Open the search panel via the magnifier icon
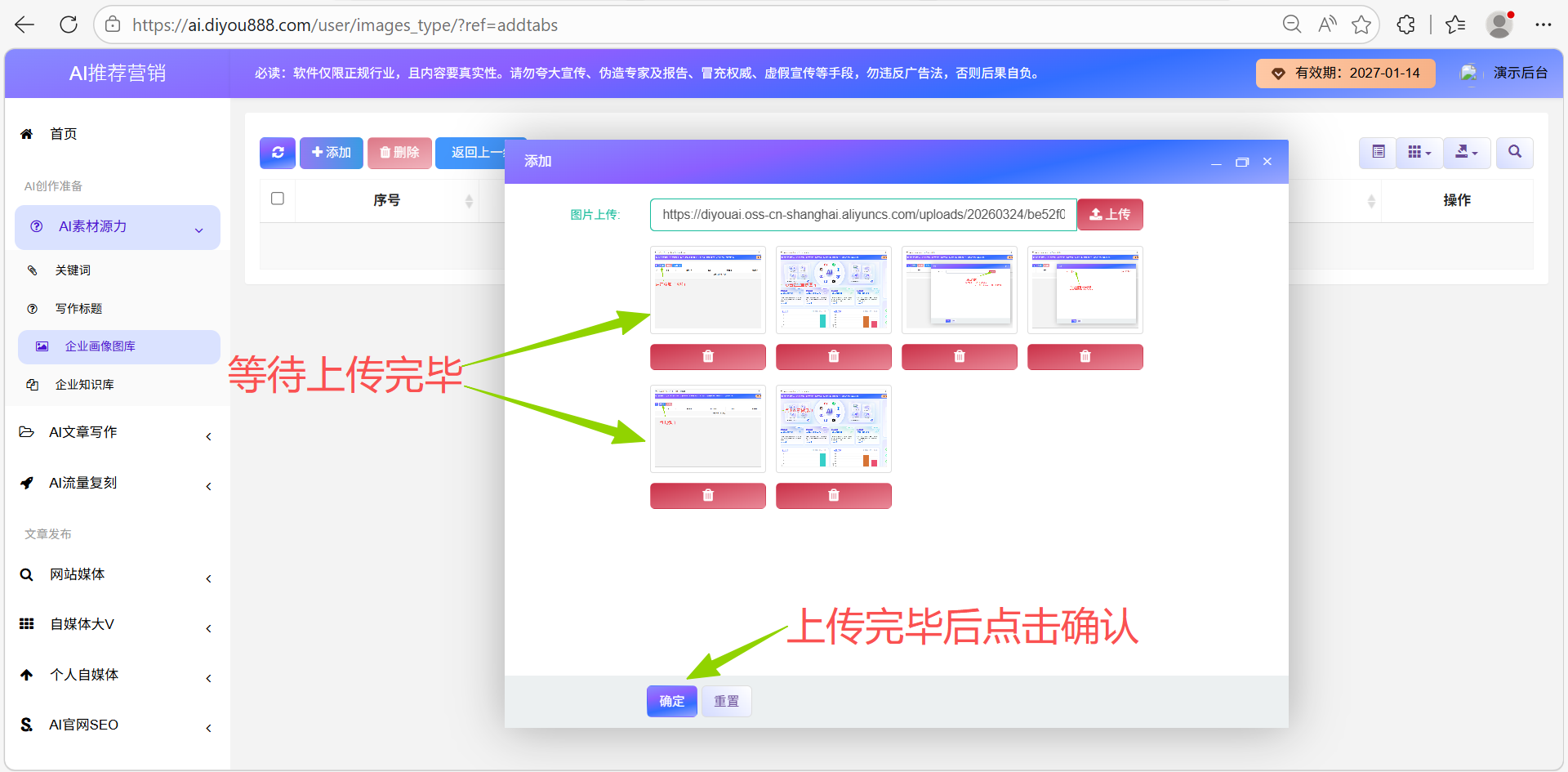1568x772 pixels. tap(1514, 153)
